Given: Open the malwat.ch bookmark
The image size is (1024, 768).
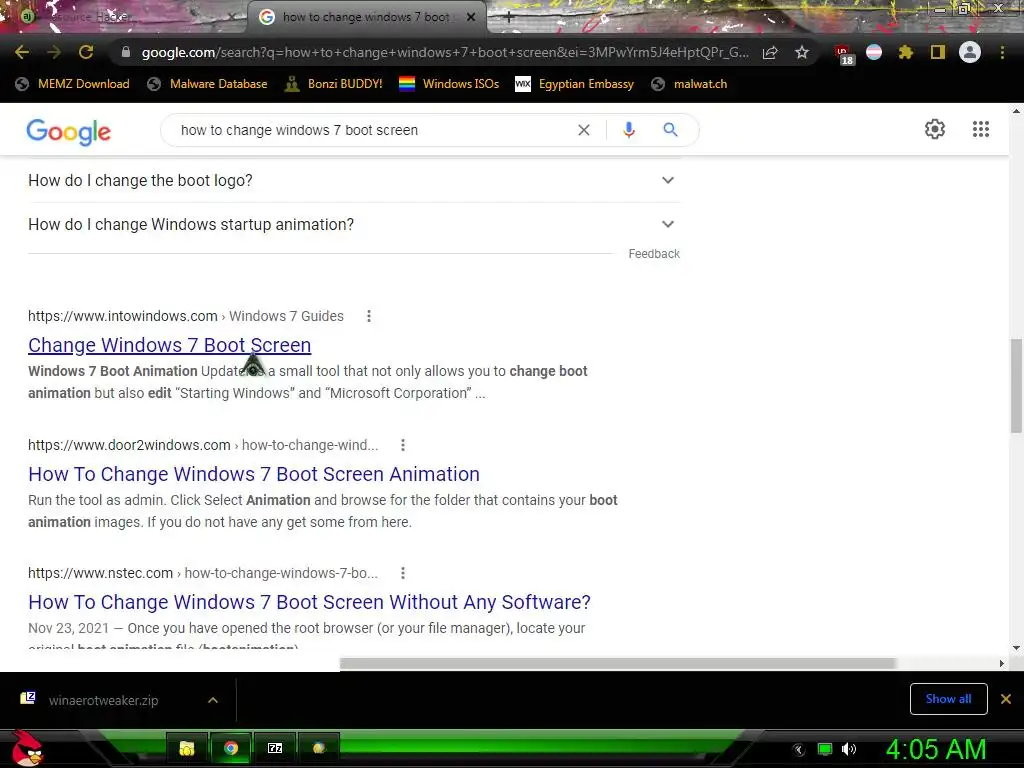Looking at the screenshot, I should (689, 84).
